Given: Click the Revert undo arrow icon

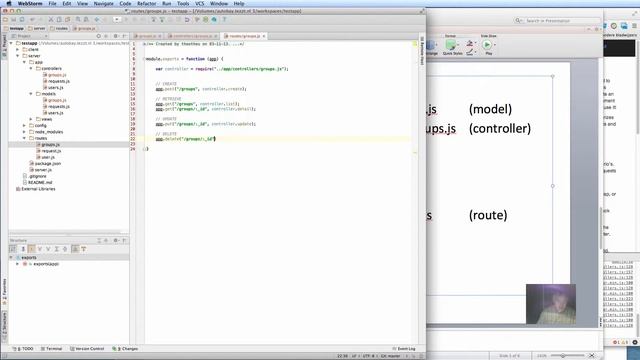Looking at the screenshot, I should point(187,20).
